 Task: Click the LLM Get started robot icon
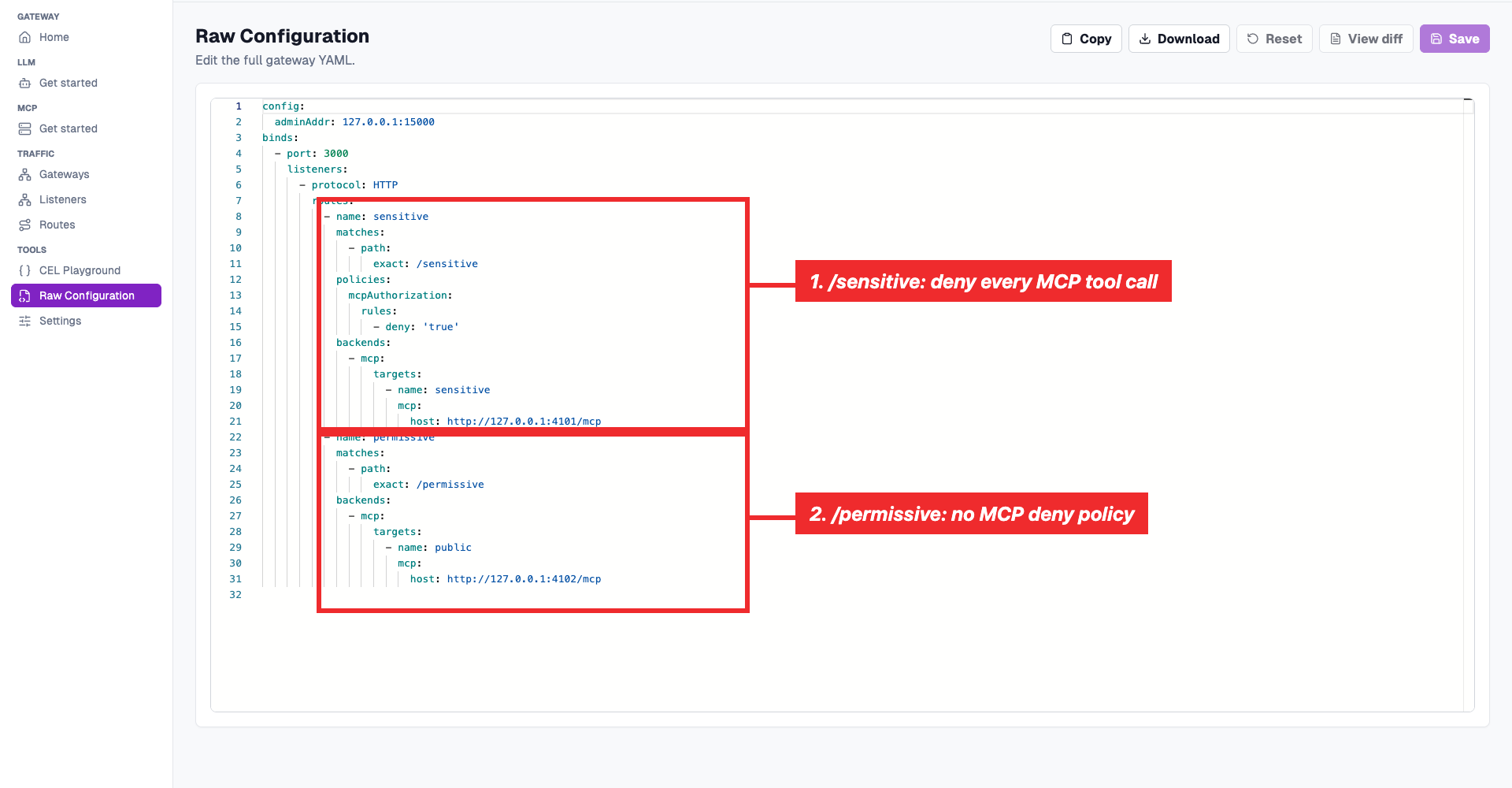pyautogui.click(x=24, y=83)
